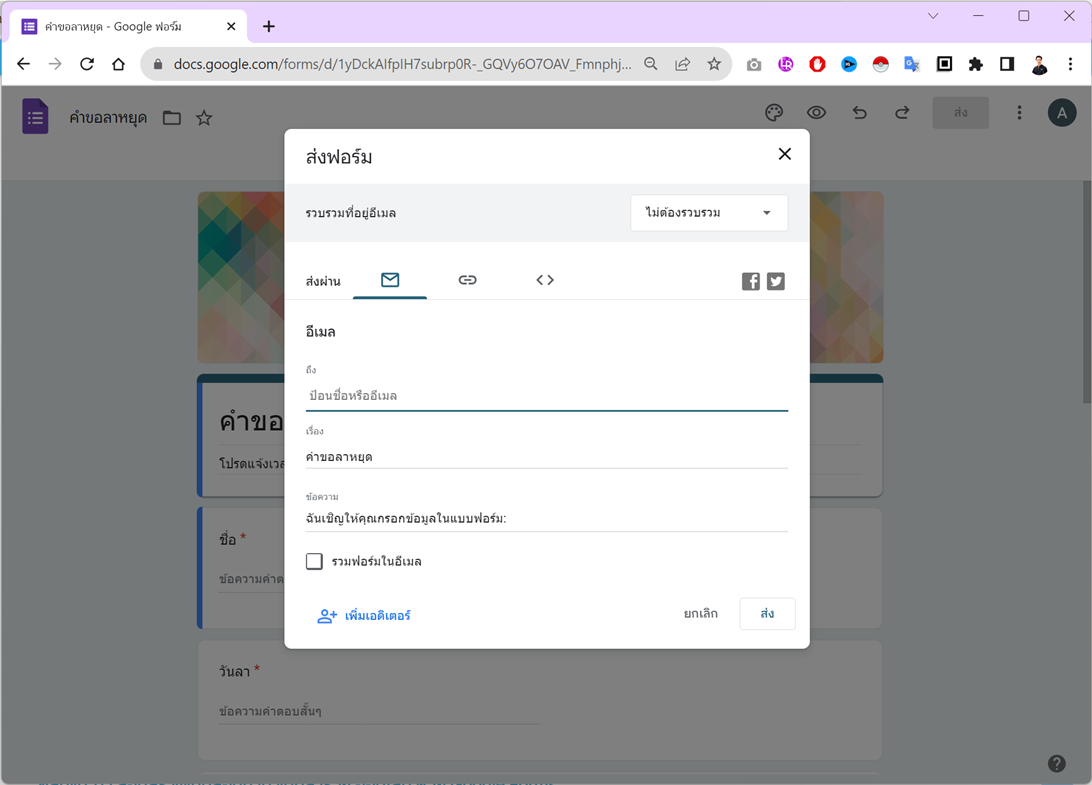The width and height of the screenshot is (1092, 785).
Task: Open the theme customization palette icon
Action: 774,113
